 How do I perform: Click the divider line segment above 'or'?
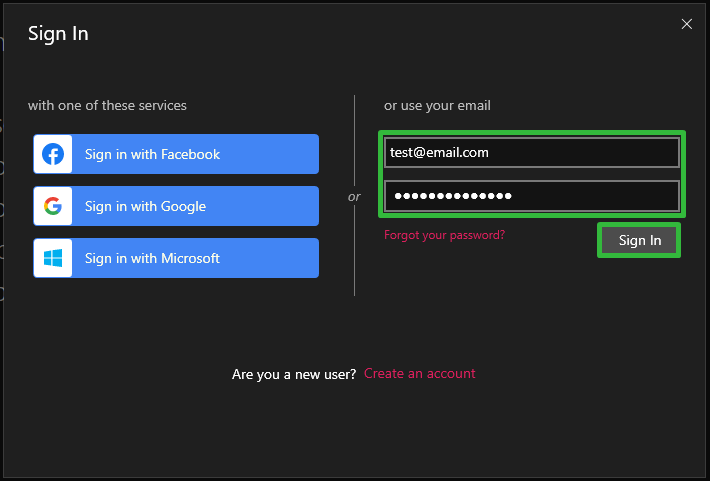[x=354, y=140]
